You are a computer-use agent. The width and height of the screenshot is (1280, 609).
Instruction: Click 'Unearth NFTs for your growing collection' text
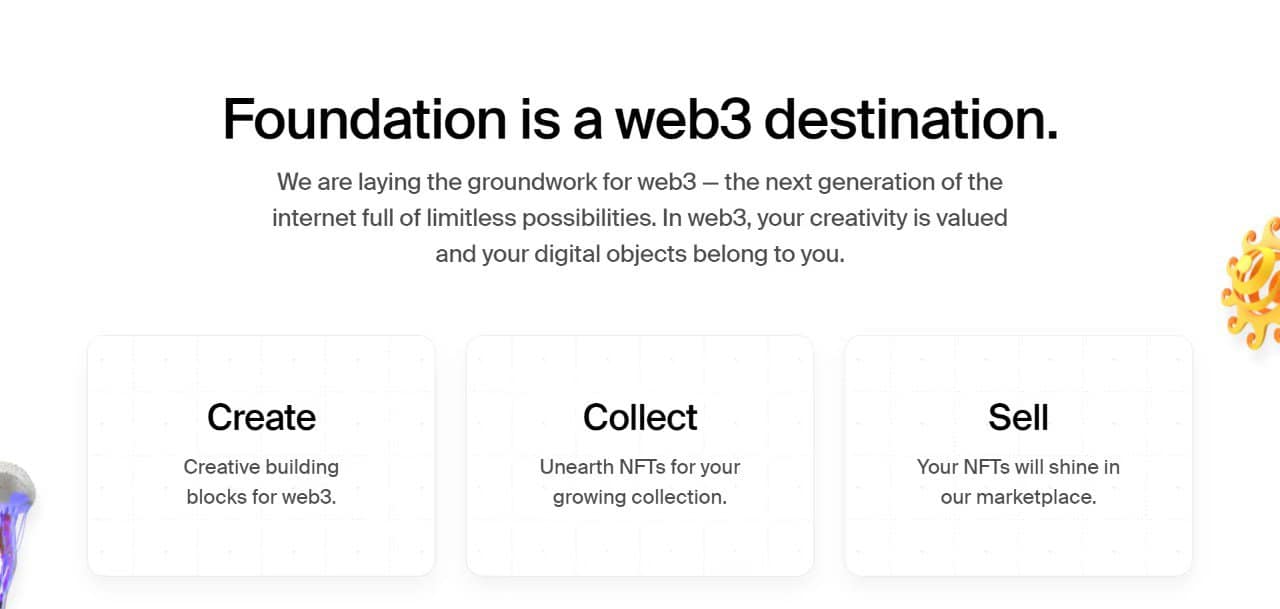pos(640,482)
